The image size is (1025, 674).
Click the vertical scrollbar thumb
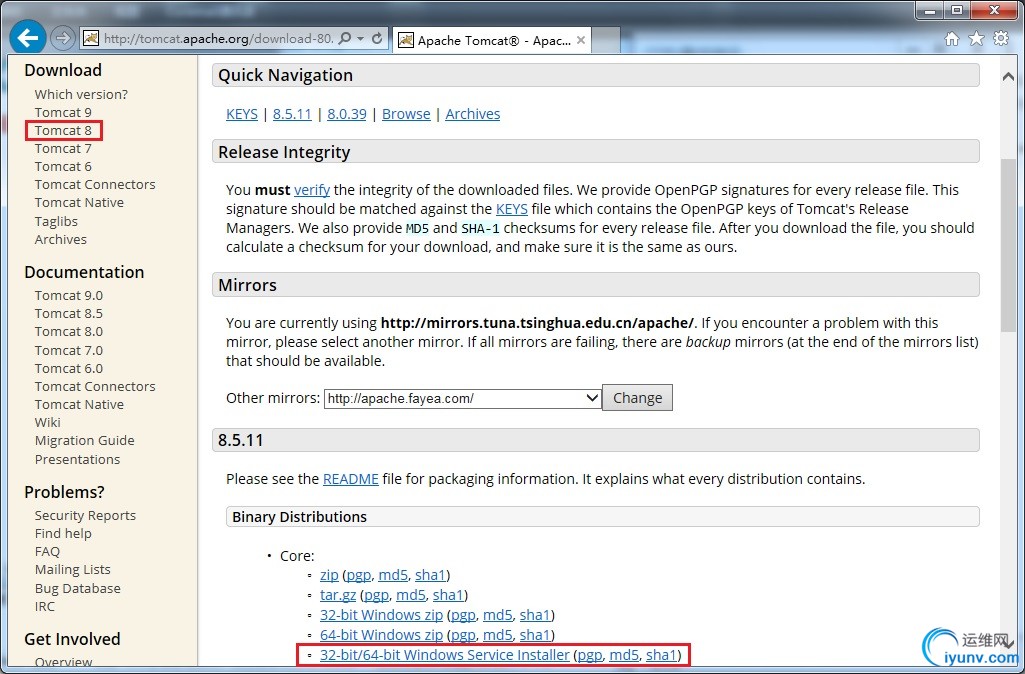pos(1008,245)
